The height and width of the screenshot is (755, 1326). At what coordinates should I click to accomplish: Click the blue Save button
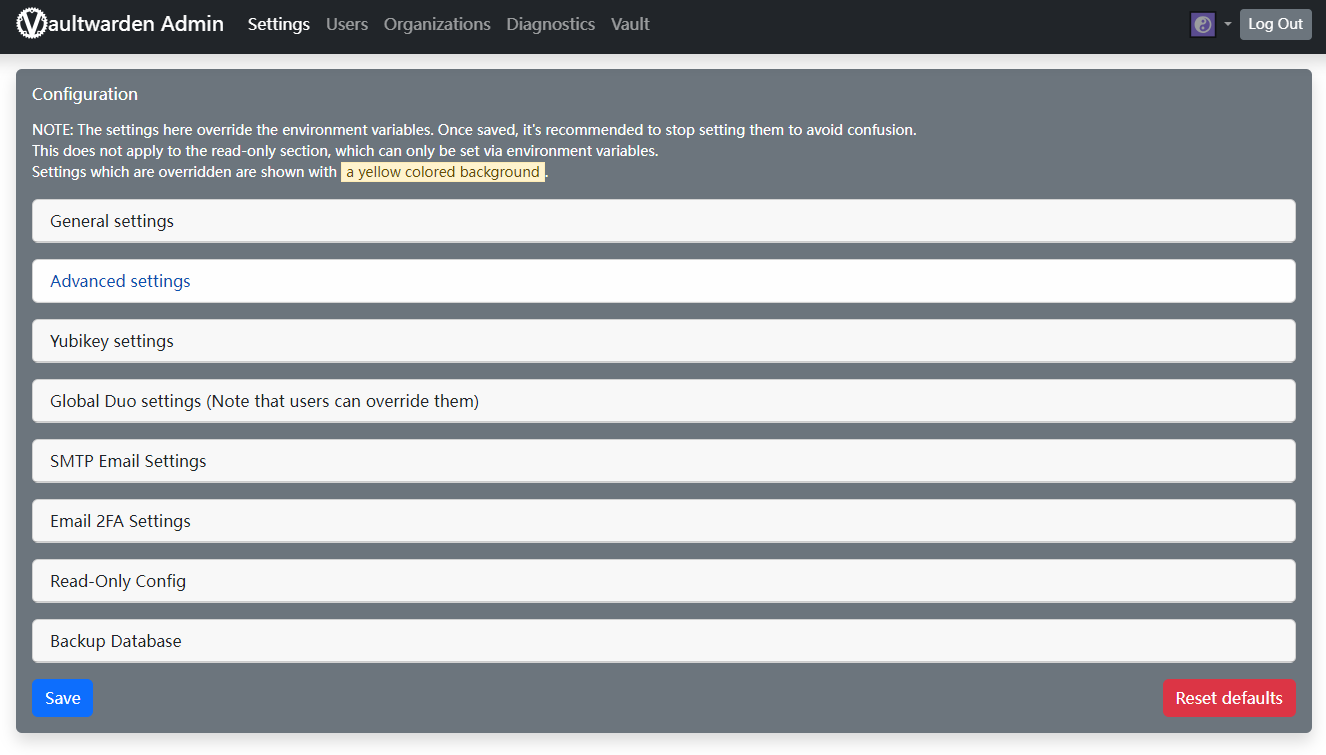[62, 698]
